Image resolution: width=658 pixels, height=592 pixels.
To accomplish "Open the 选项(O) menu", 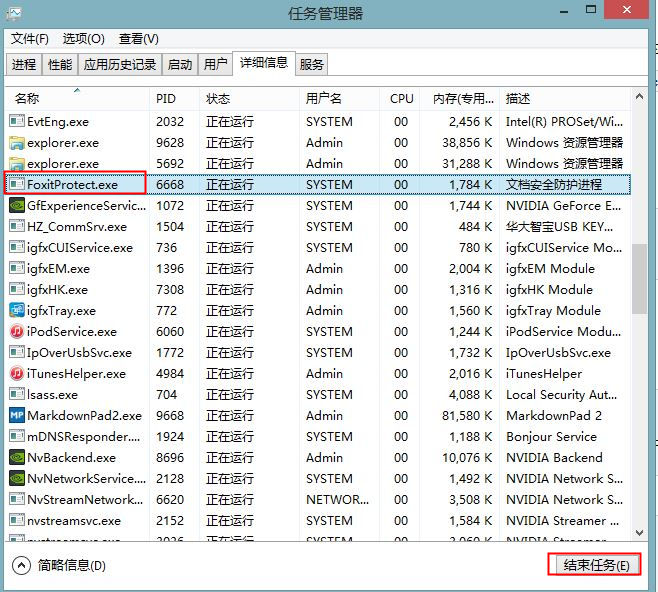I will click(x=84, y=39).
